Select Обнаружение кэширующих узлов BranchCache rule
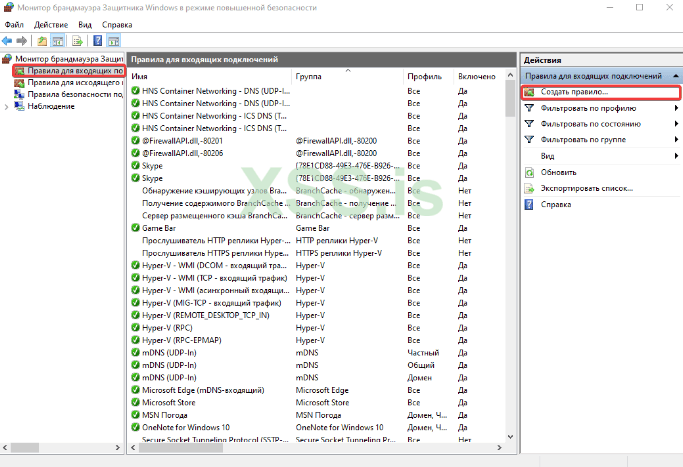This screenshot has width=683, height=467. click(x=317, y=191)
